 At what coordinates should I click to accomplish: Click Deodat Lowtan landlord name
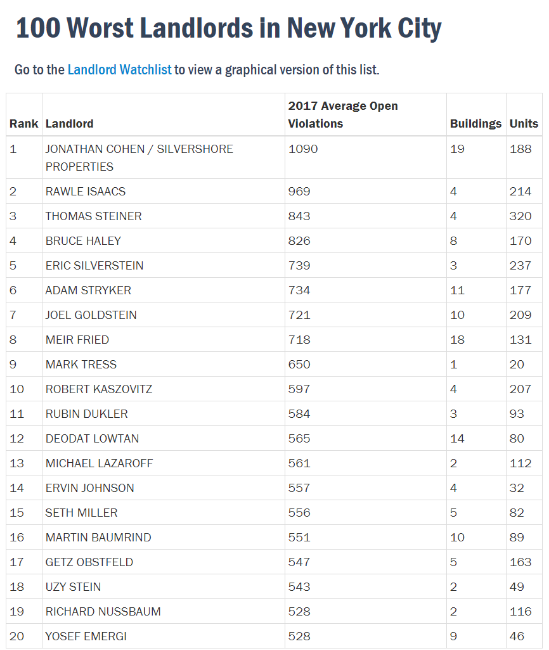pyautogui.click(x=92, y=439)
